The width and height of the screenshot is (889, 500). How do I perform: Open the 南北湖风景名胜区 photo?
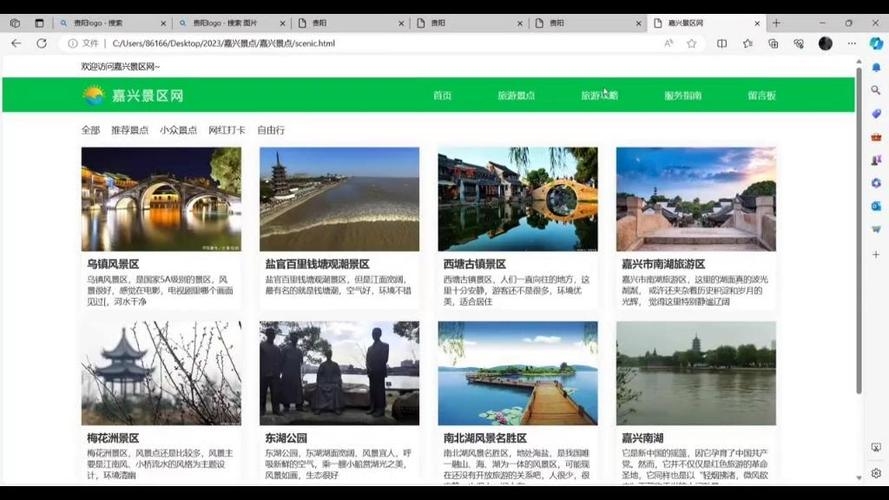click(x=518, y=373)
